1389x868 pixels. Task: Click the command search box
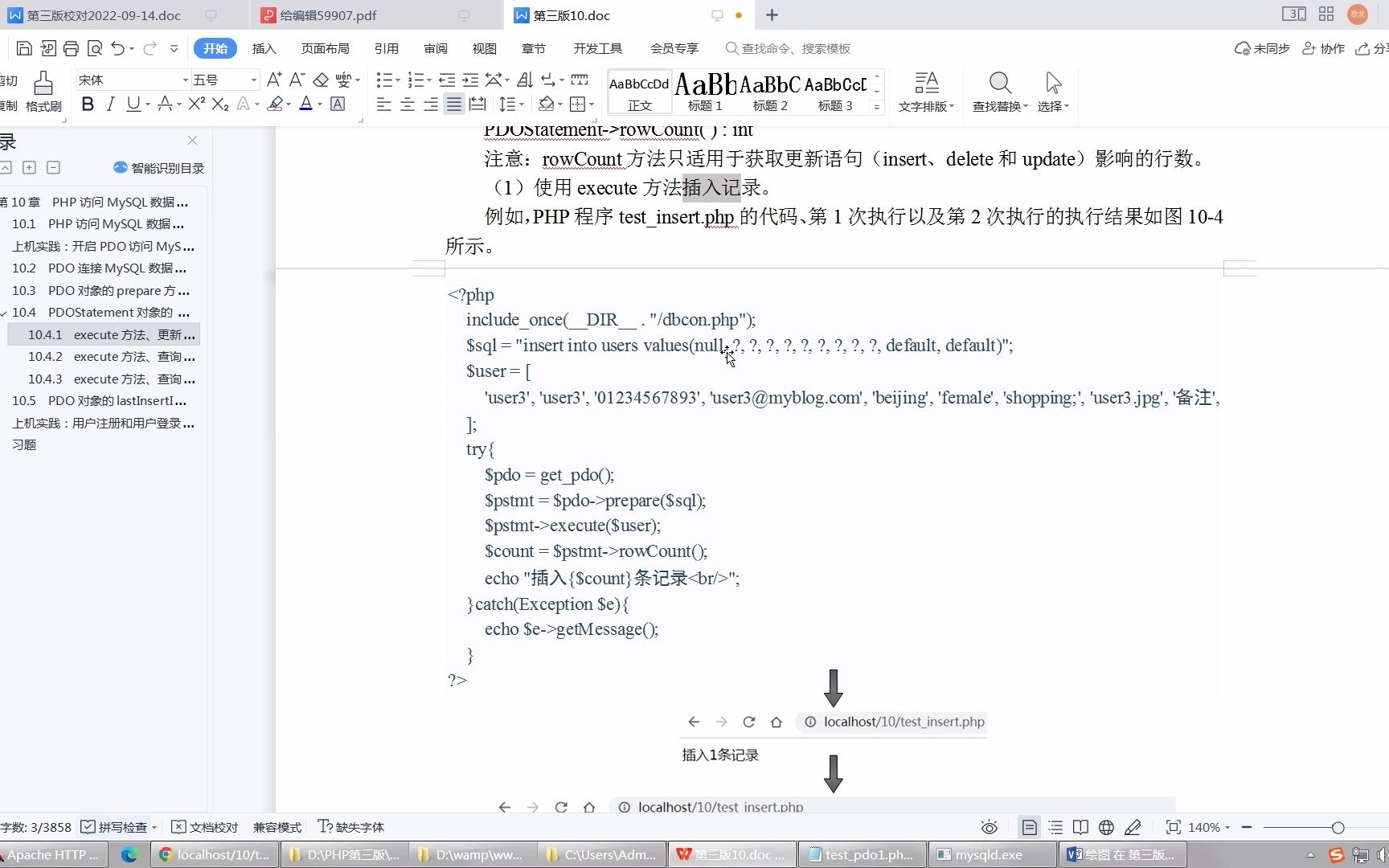tap(788, 48)
